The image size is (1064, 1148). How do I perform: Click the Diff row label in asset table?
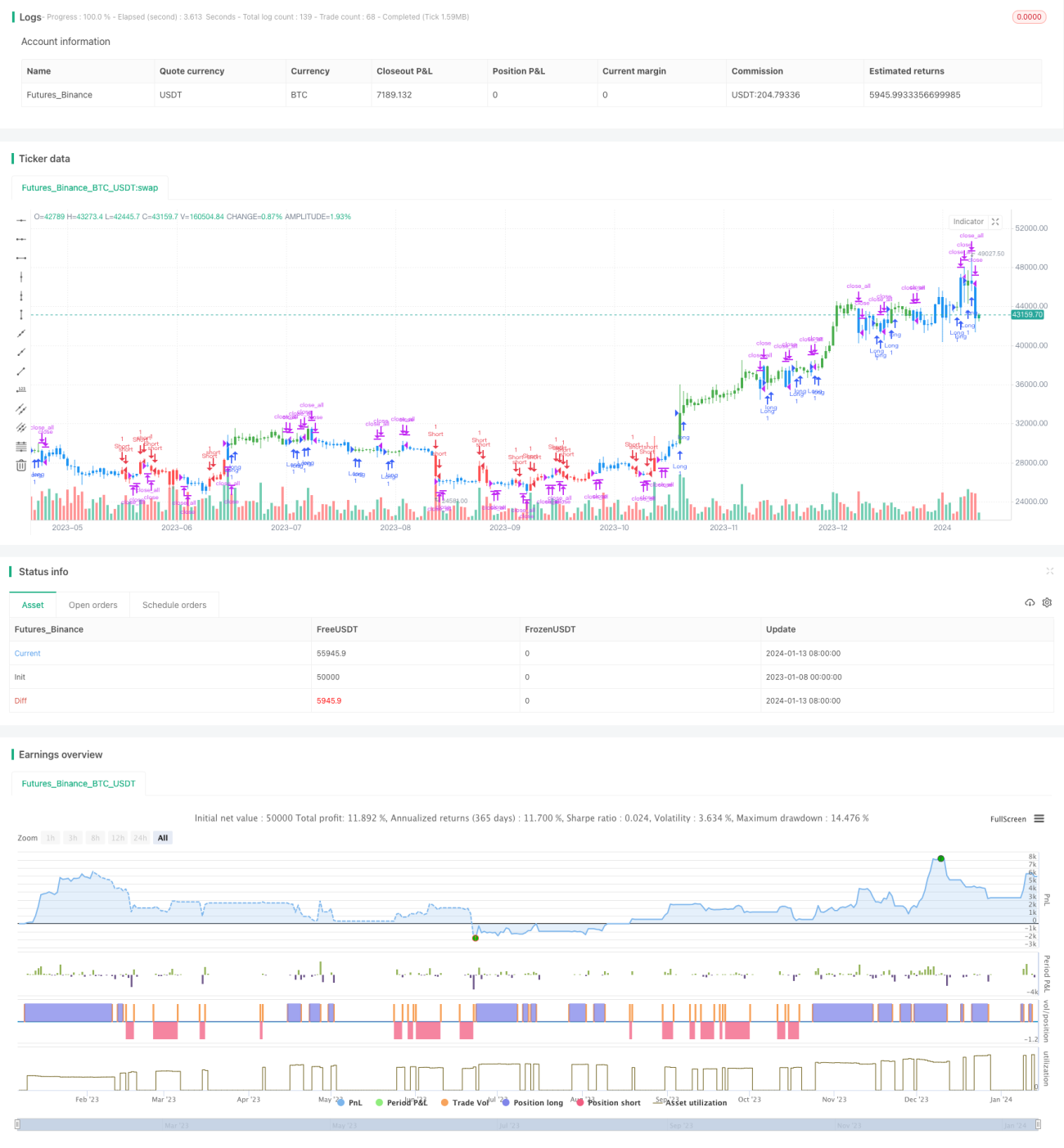[20, 700]
